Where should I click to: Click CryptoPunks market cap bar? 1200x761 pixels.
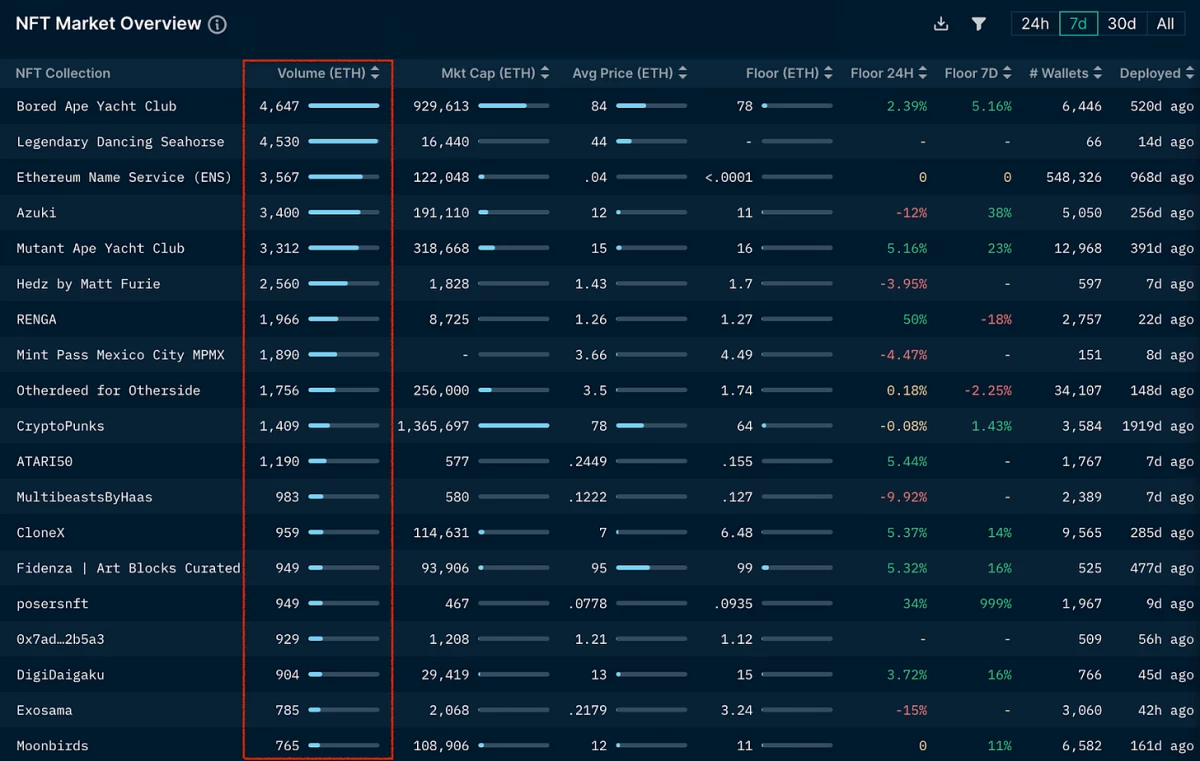(x=514, y=426)
